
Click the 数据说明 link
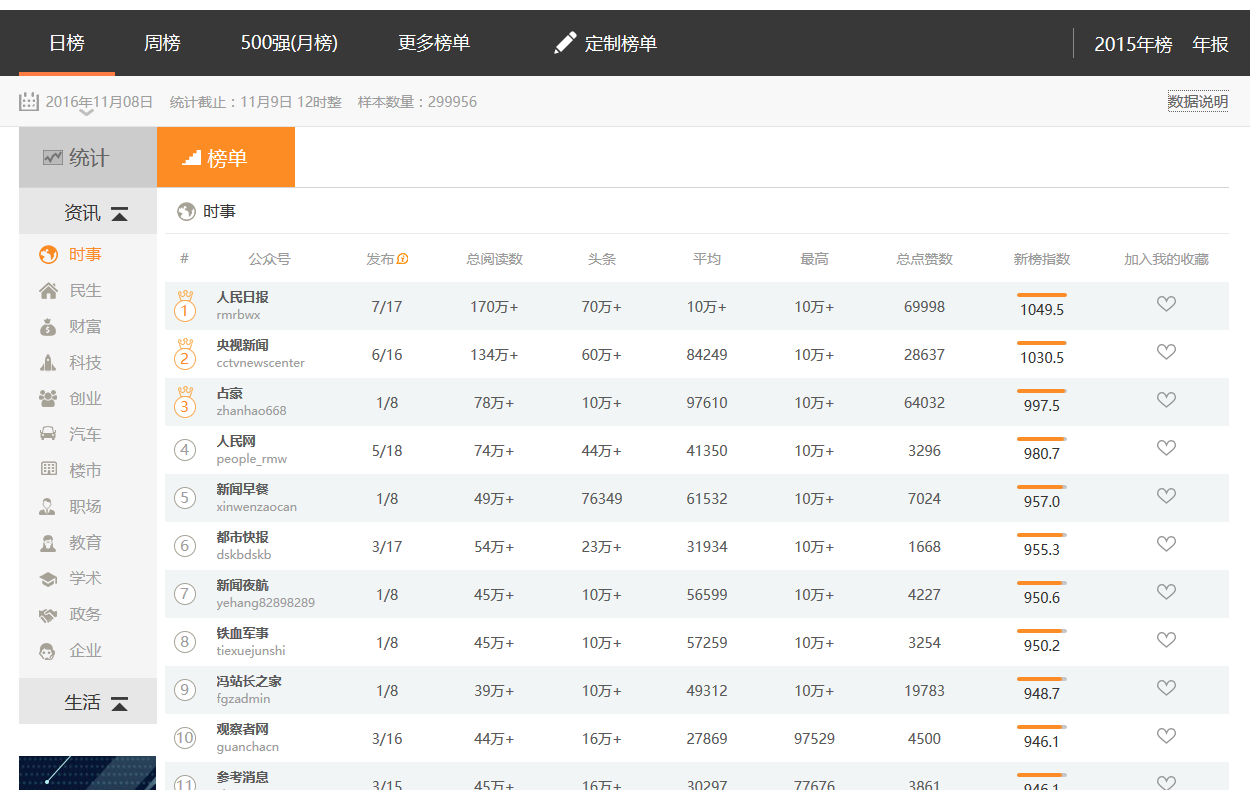click(1198, 102)
